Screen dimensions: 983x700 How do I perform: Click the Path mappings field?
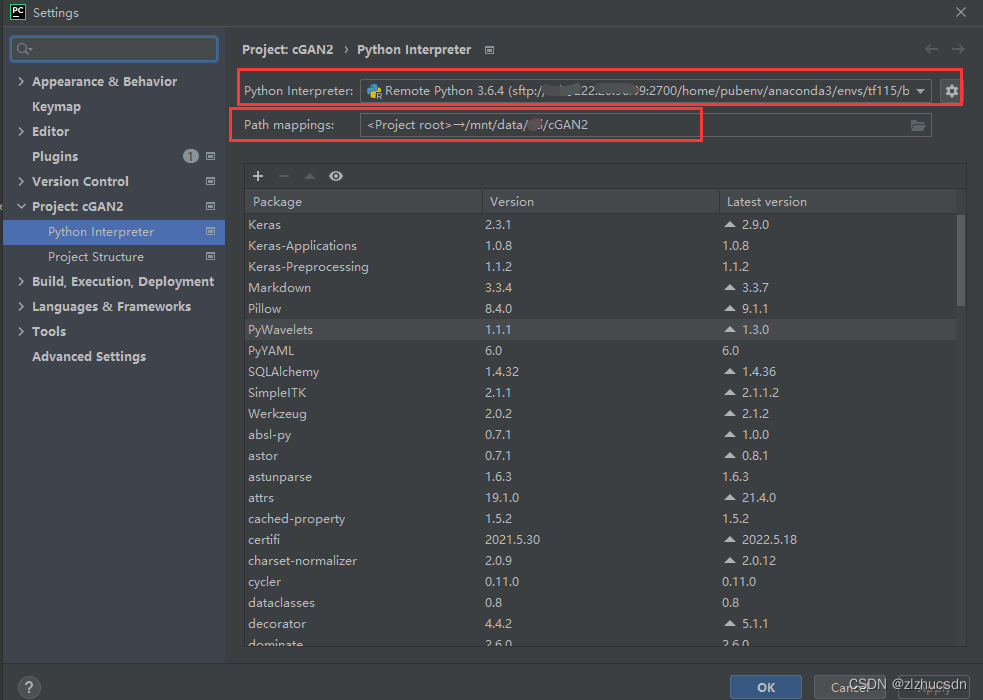pyautogui.click(x=646, y=125)
